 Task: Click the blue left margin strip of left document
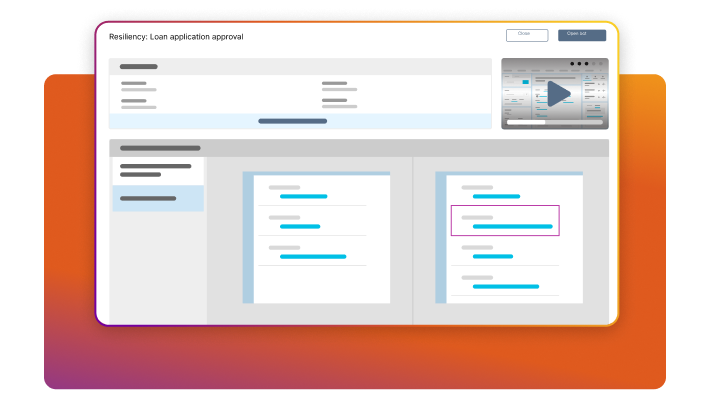(248, 240)
